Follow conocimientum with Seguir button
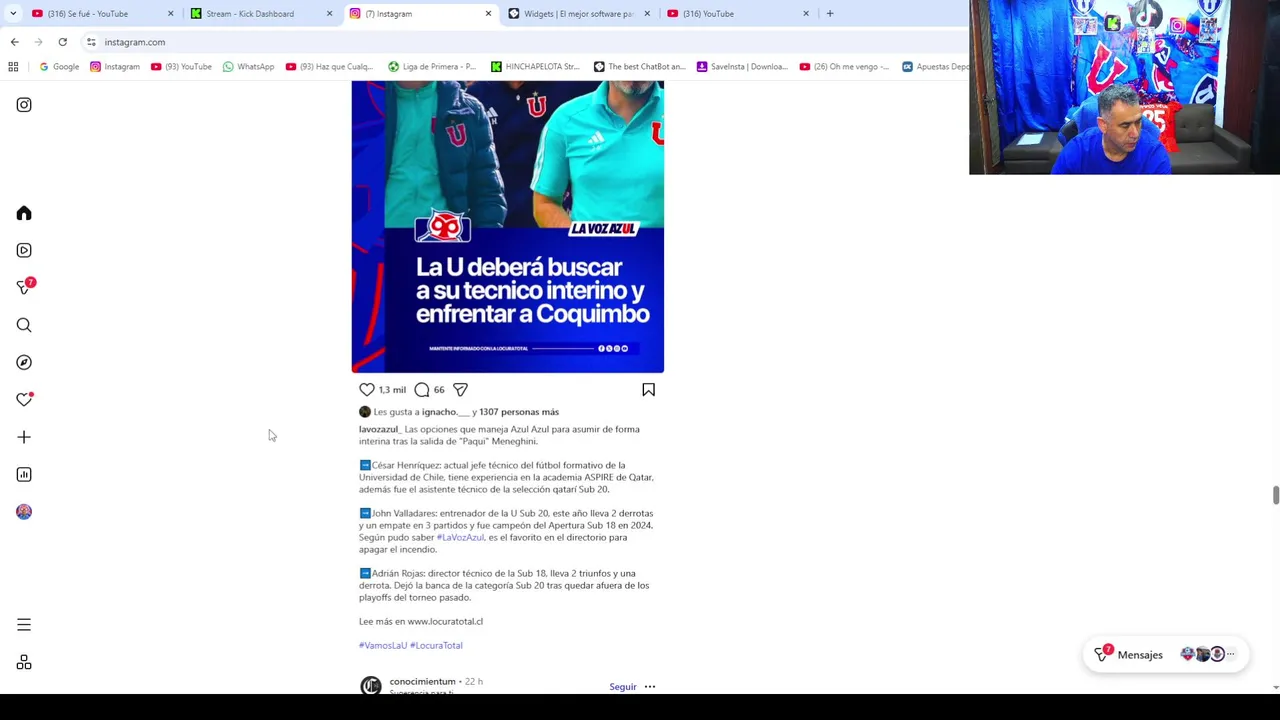1280x720 pixels. [623, 687]
